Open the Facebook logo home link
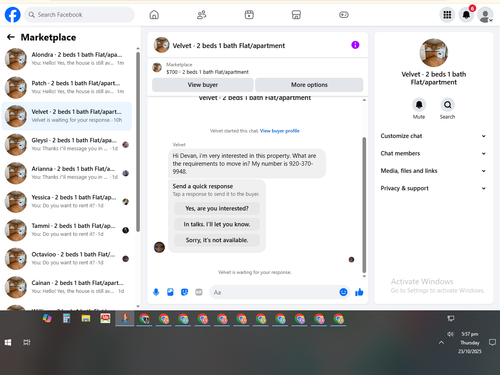 [x=13, y=15]
